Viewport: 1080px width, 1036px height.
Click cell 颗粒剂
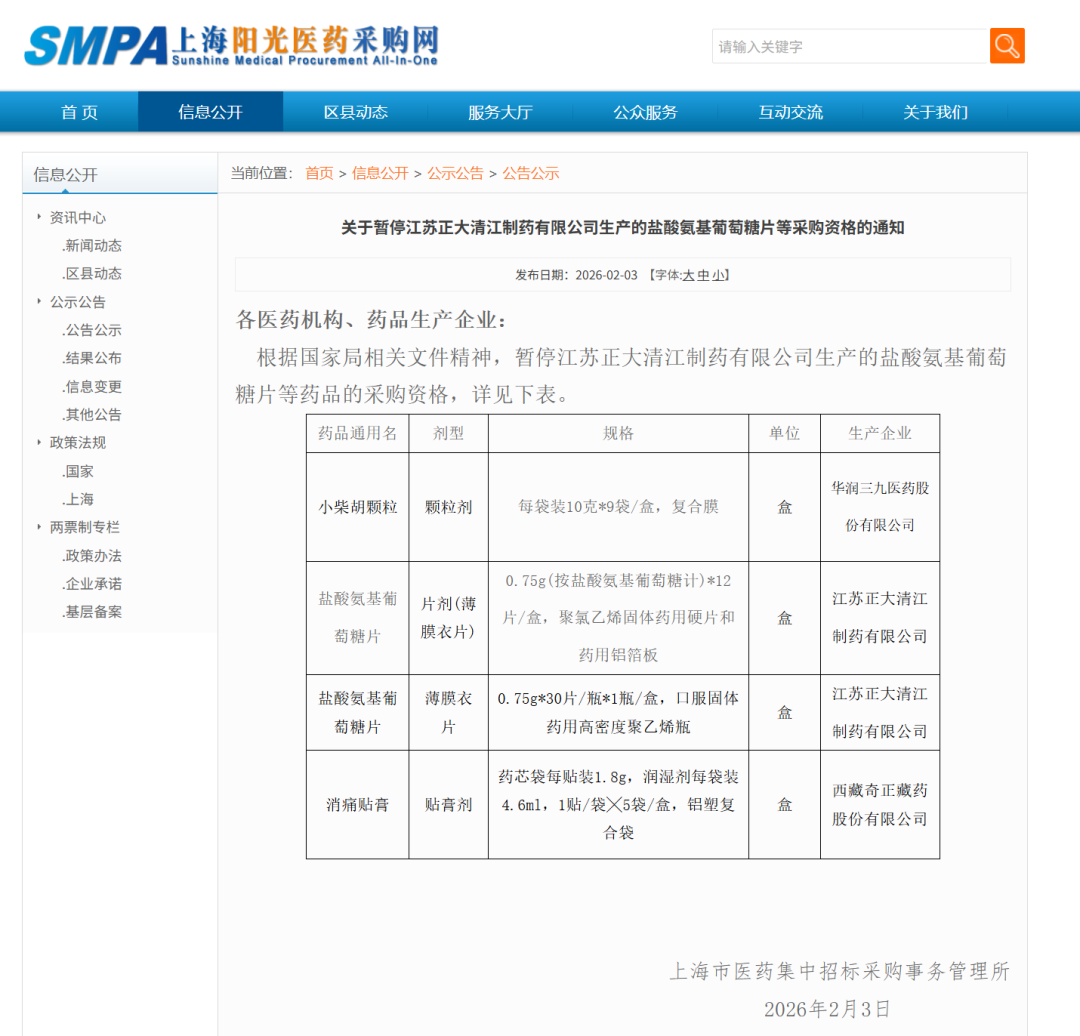448,508
